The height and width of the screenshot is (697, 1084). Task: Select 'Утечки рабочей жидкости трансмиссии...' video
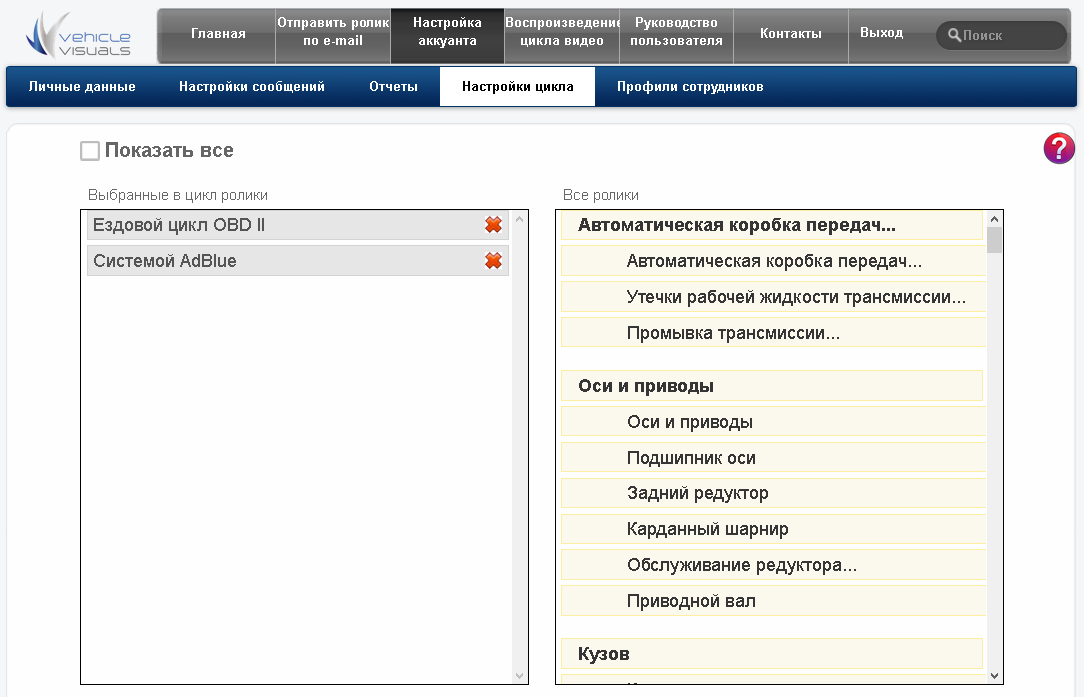point(773,297)
